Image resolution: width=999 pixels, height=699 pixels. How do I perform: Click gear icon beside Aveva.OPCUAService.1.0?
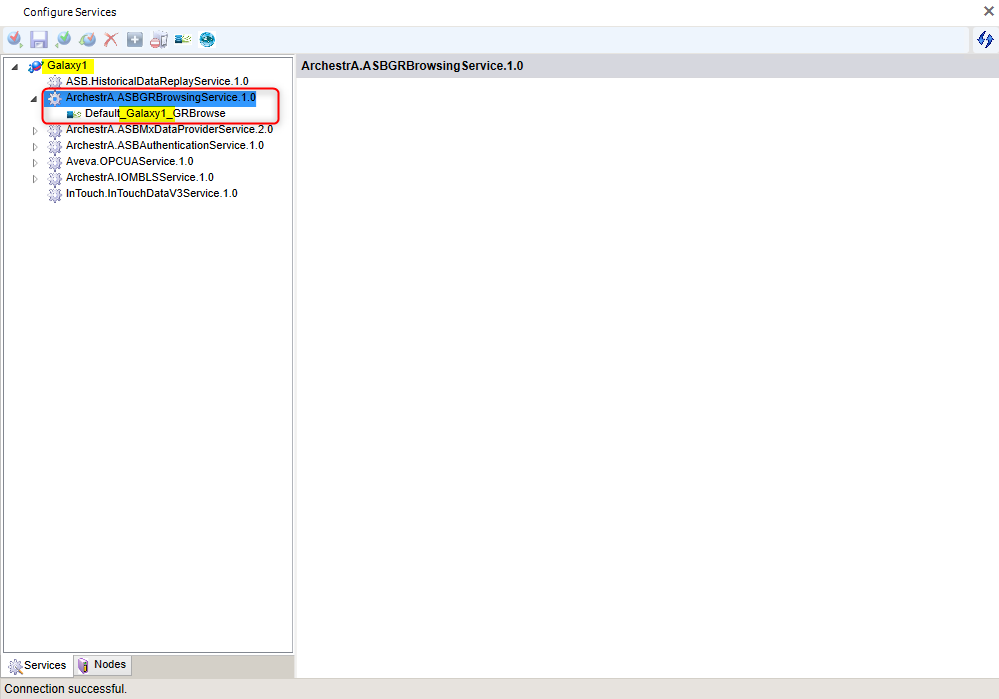(x=55, y=162)
